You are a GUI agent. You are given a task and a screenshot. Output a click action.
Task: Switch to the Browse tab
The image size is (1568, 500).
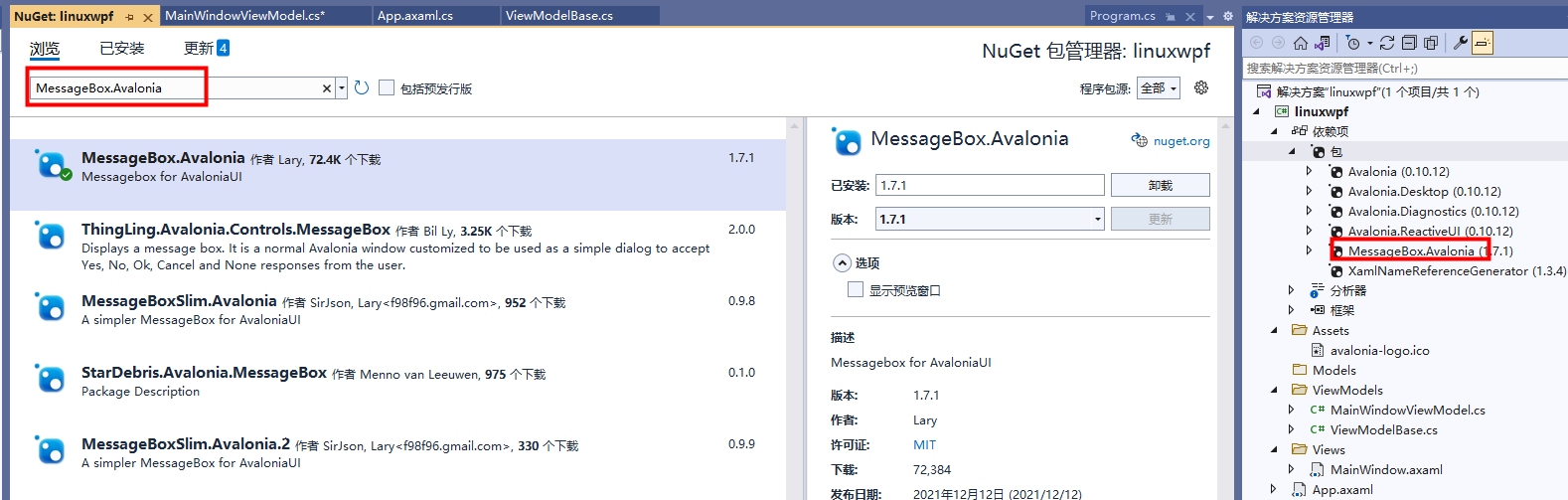45,49
